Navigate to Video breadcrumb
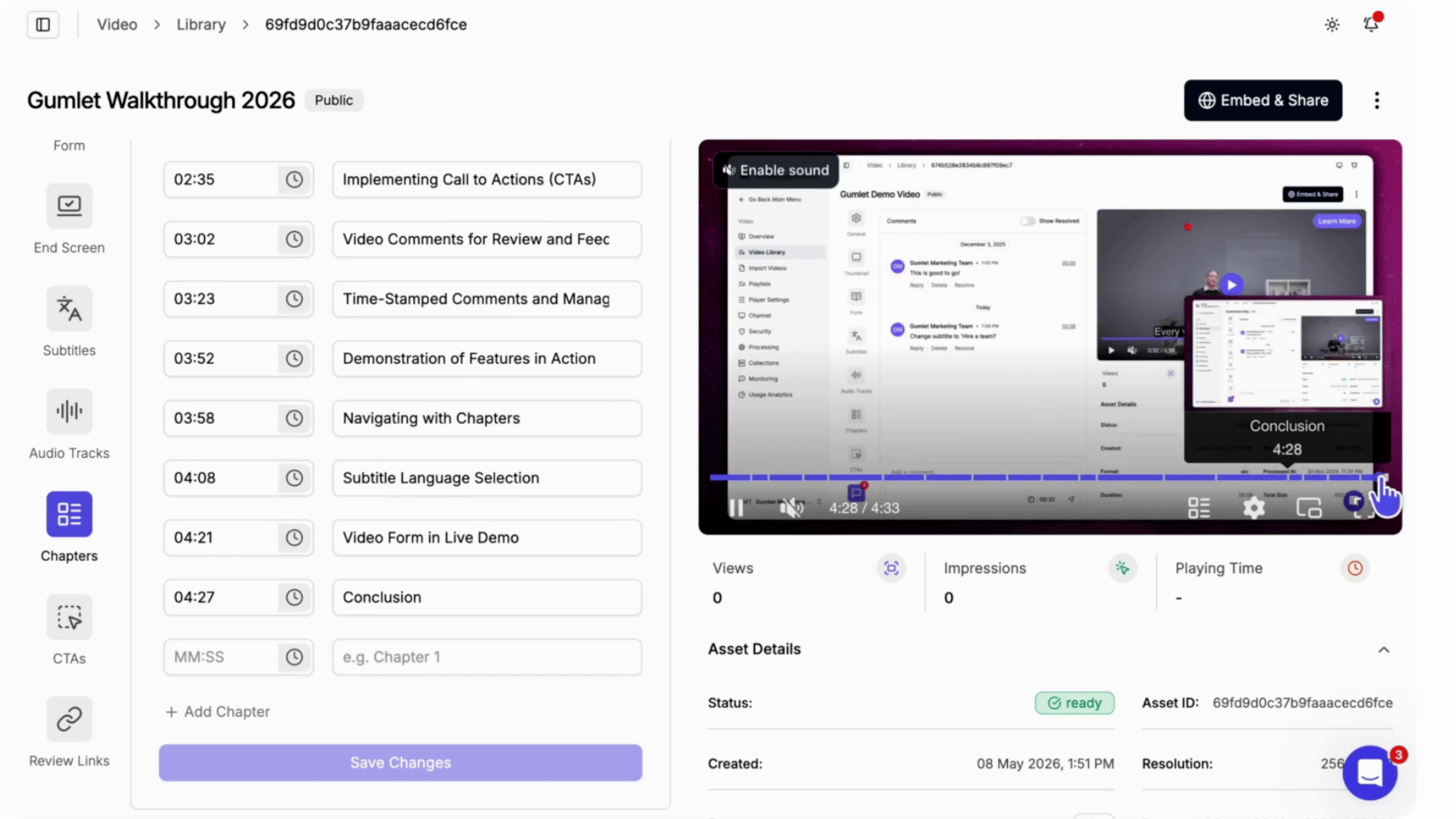Screen dimensions: 1456x819 (117, 24)
